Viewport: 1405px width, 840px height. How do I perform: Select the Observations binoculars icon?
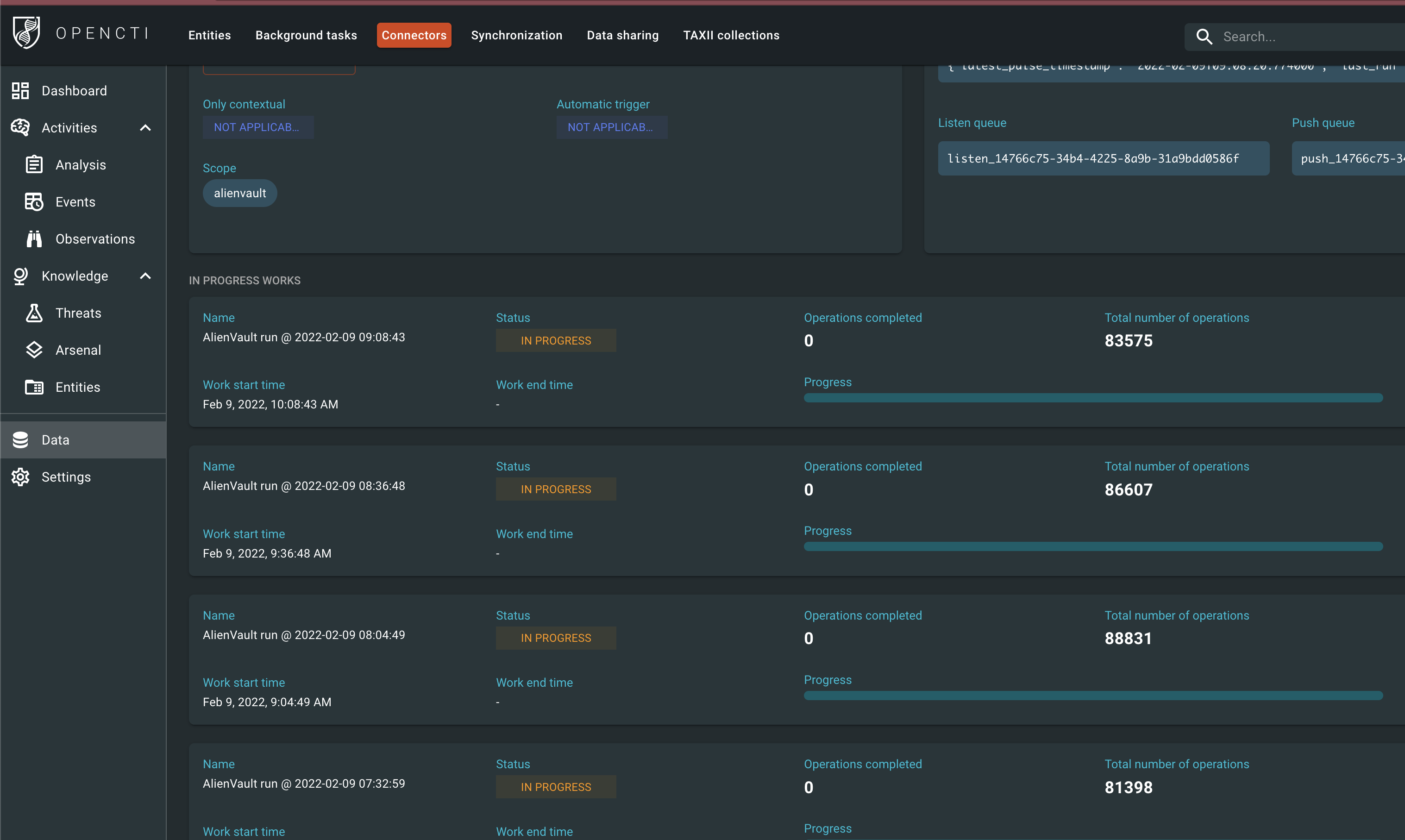(x=34, y=239)
